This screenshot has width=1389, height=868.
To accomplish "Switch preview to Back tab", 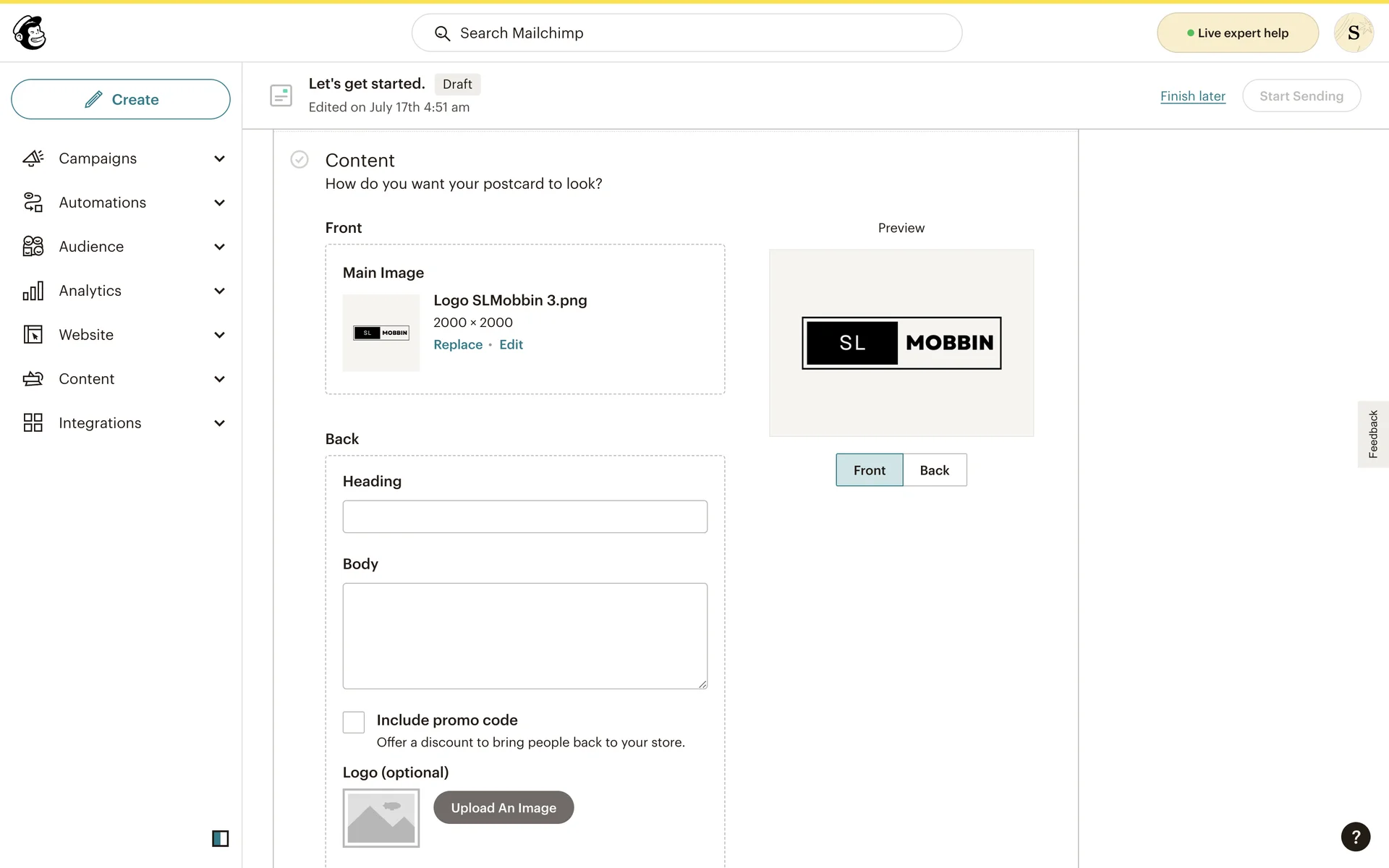I will click(x=934, y=470).
